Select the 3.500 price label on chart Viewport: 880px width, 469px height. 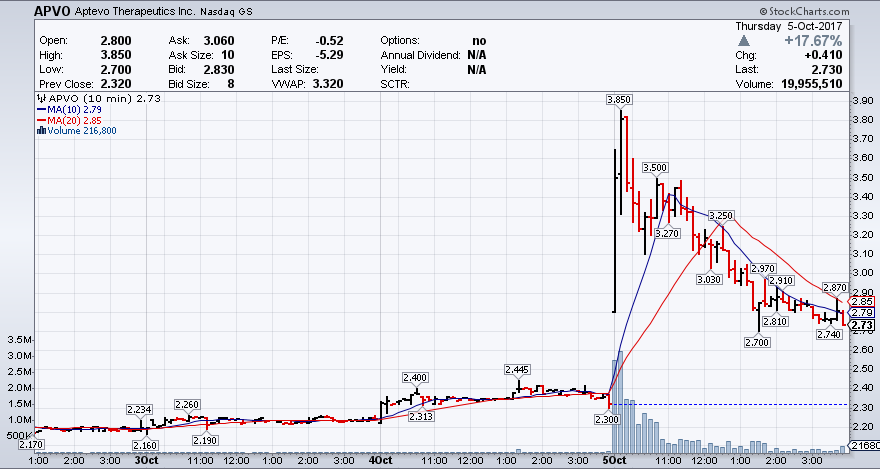656,167
